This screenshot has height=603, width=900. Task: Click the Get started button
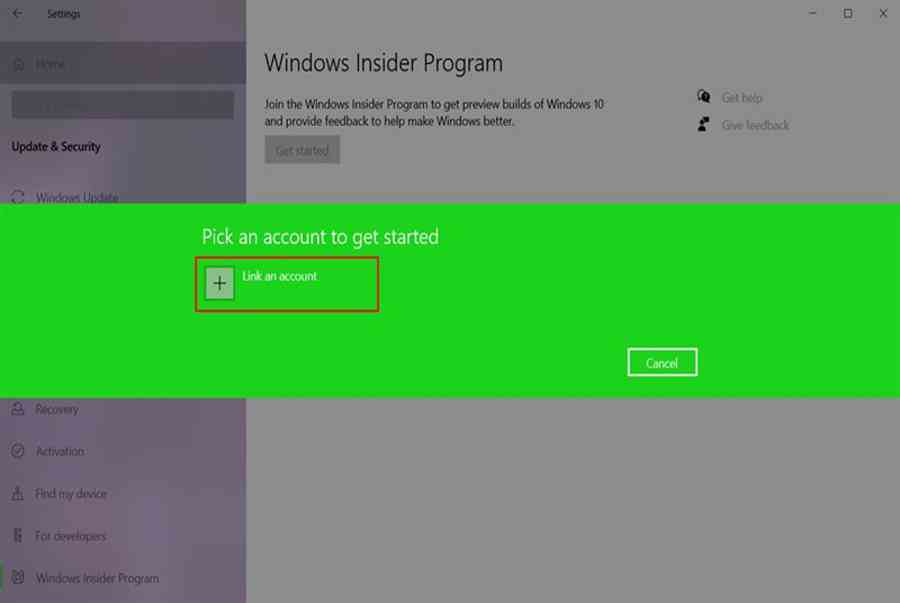[x=302, y=150]
